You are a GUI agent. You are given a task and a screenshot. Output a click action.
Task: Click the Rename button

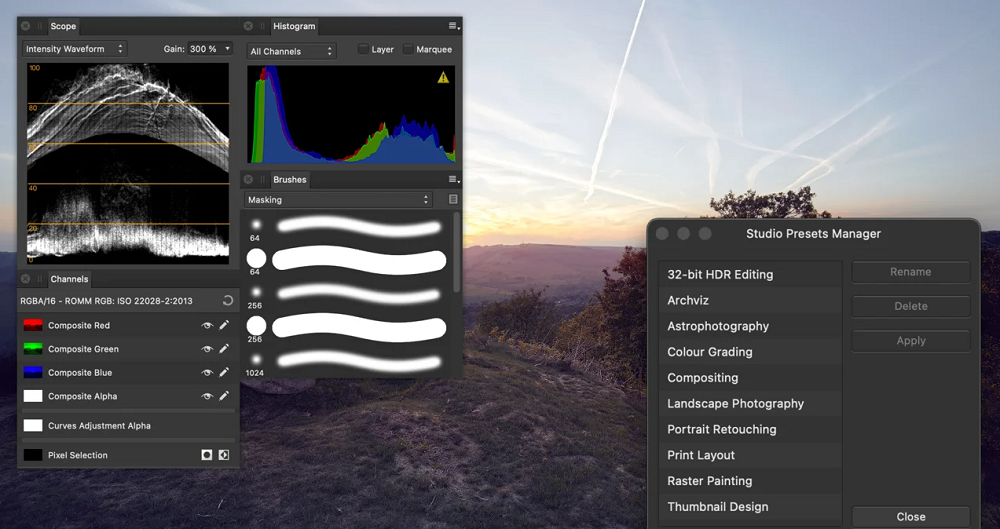[911, 272]
